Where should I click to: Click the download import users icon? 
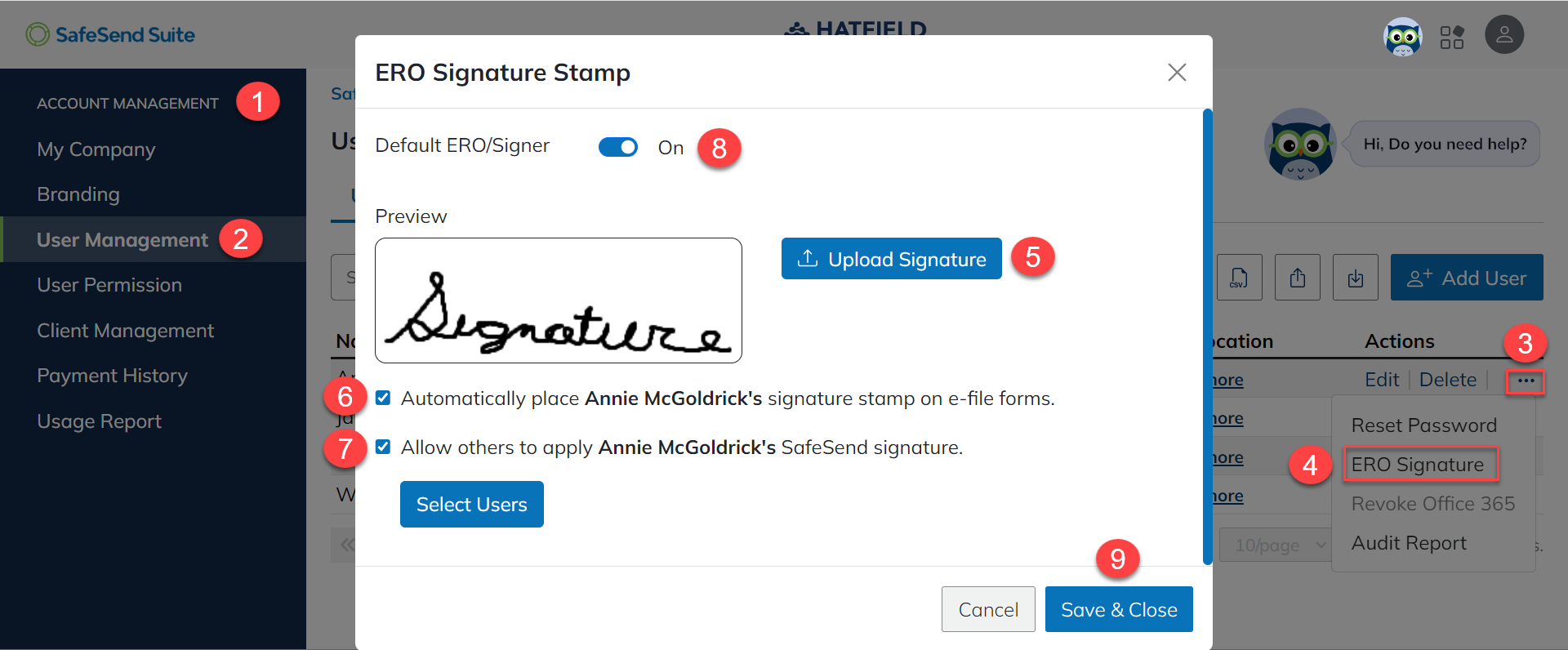[1355, 277]
